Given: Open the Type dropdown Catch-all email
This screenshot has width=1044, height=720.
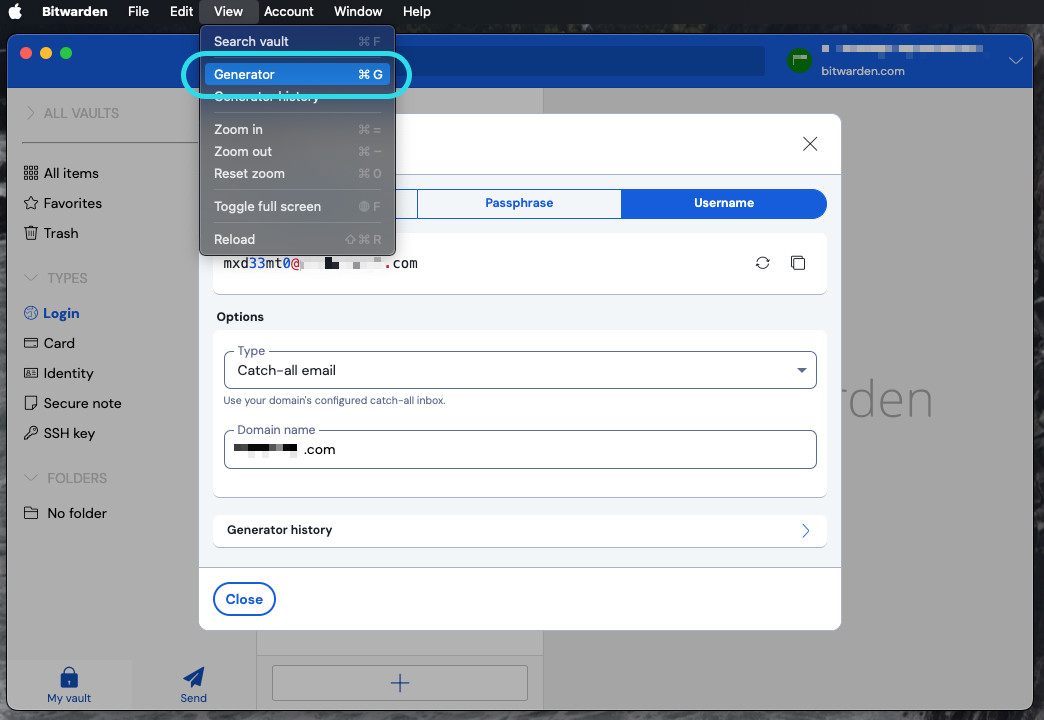Looking at the screenshot, I should click(520, 370).
